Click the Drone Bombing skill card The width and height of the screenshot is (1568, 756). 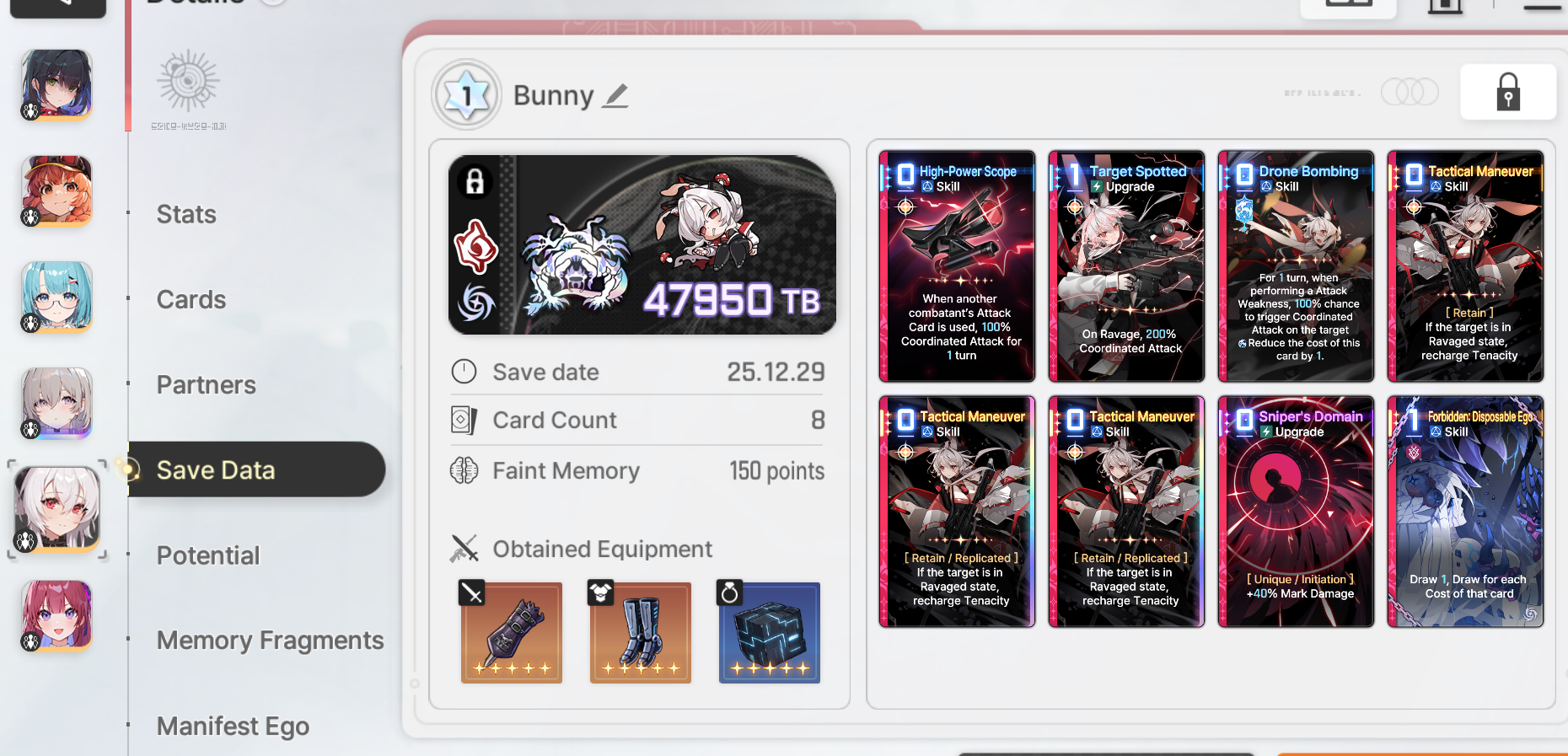[1297, 266]
